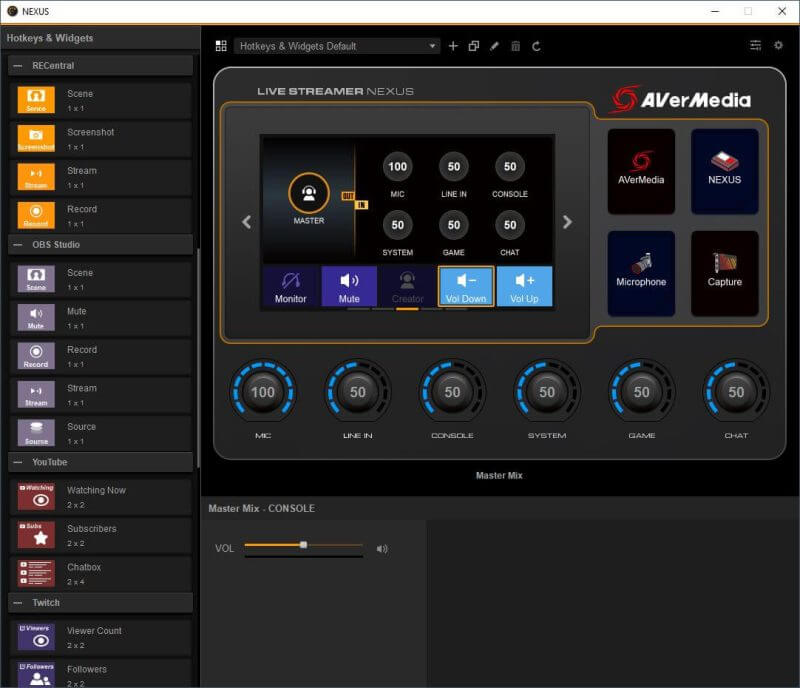
Task: Open settings with the gear icon
Action: [x=778, y=45]
